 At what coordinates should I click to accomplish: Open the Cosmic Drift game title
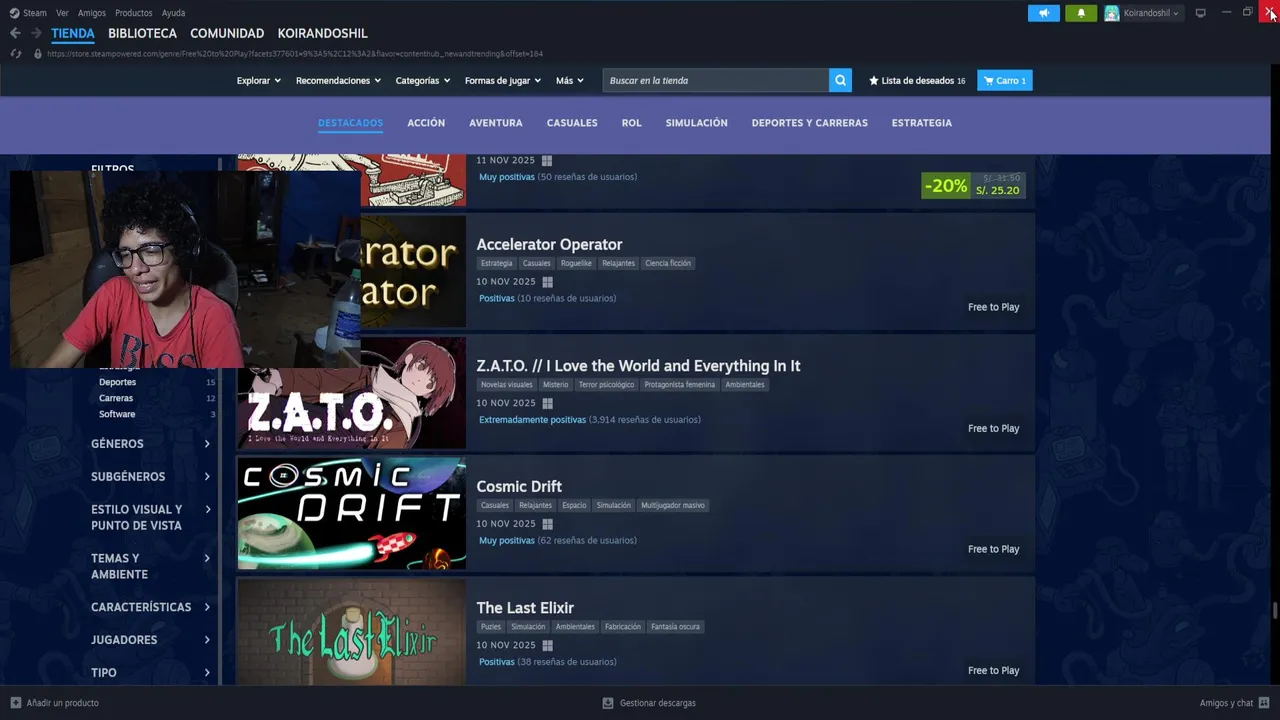[x=519, y=487]
